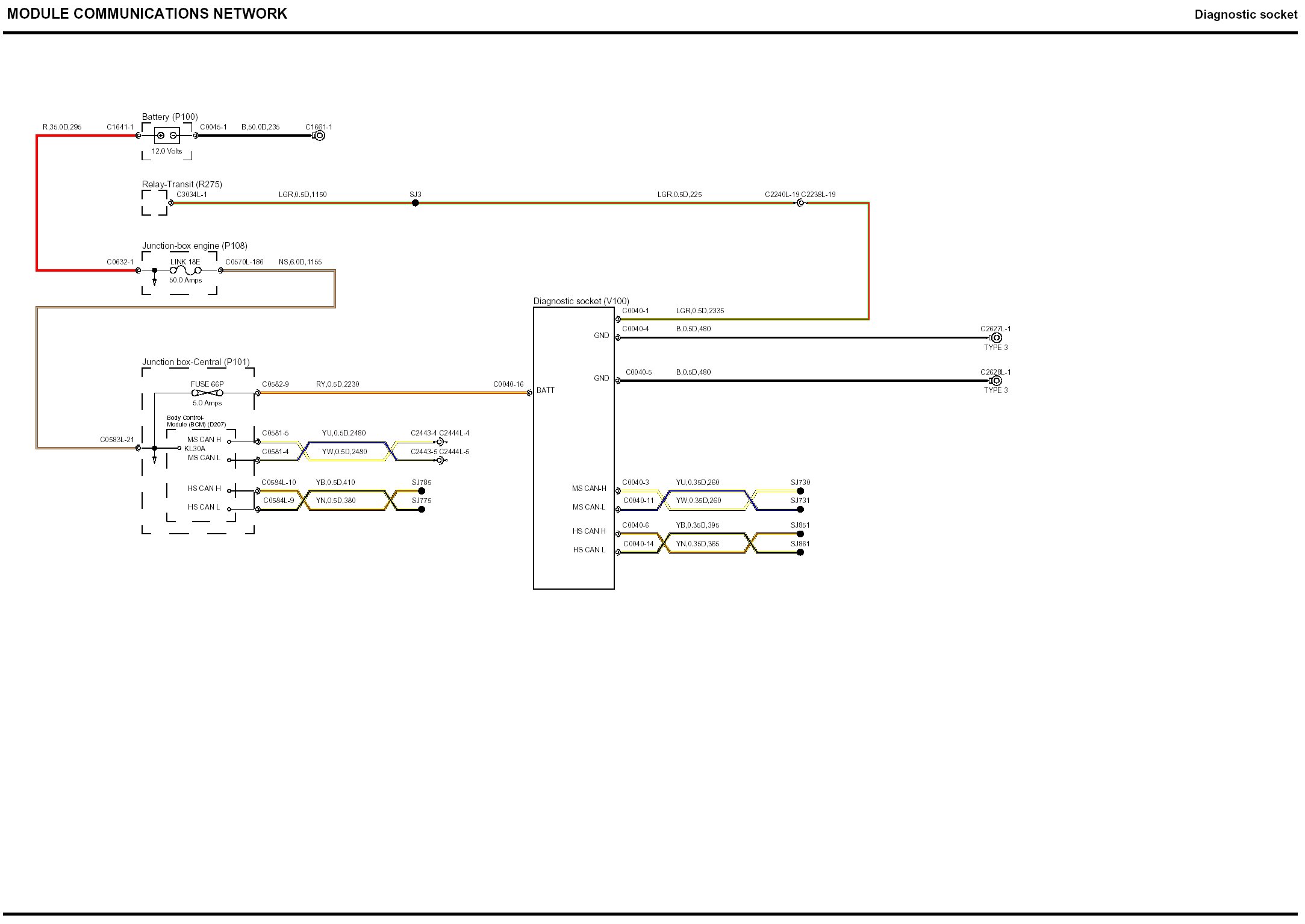Click the C1661-1 ground eyelet terminal
This screenshot has width=1305, height=924.
coord(320,136)
